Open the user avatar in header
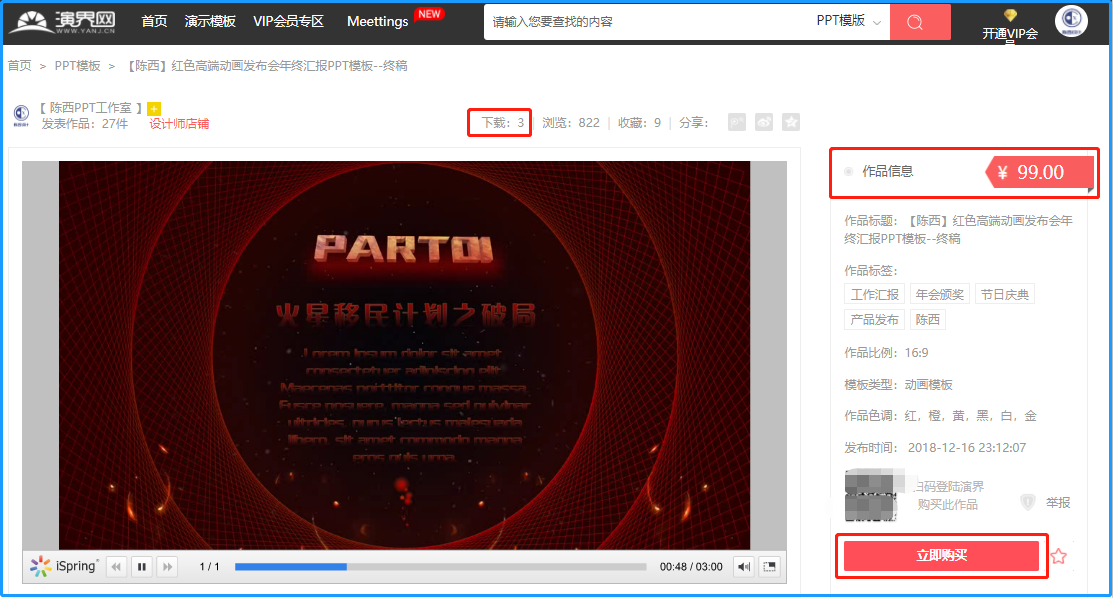The width and height of the screenshot is (1113, 598). pos(1071,21)
